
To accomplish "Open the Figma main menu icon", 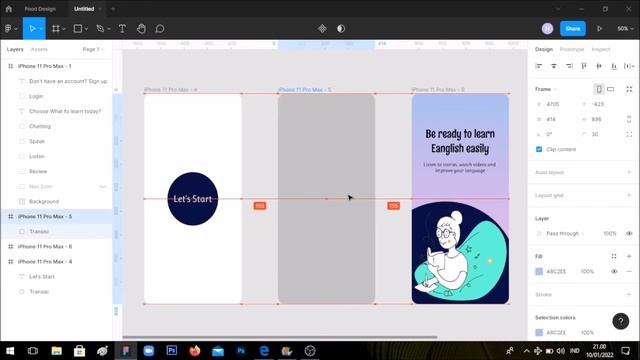I will (x=8, y=29).
